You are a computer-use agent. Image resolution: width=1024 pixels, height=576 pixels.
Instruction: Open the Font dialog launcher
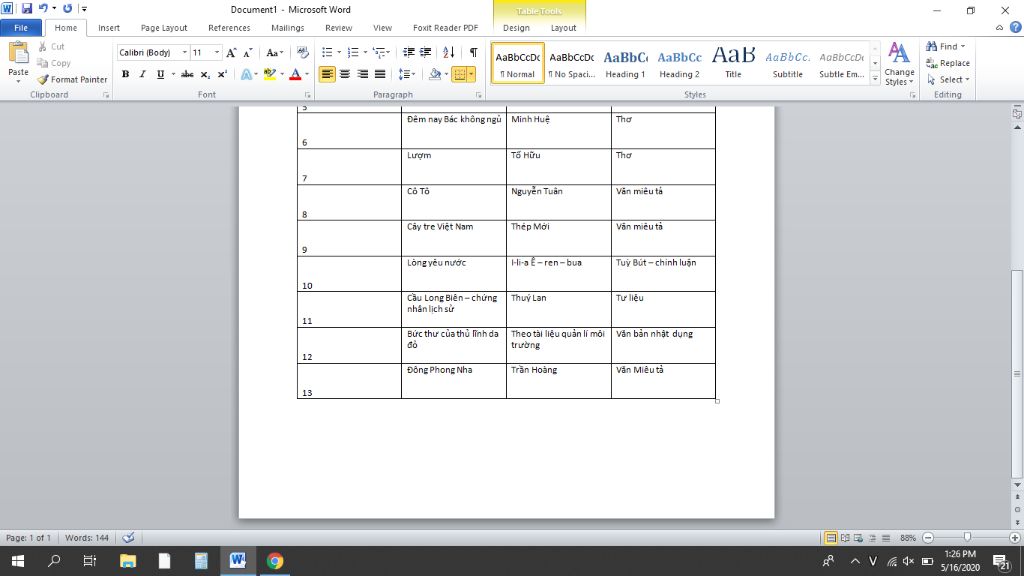click(307, 95)
